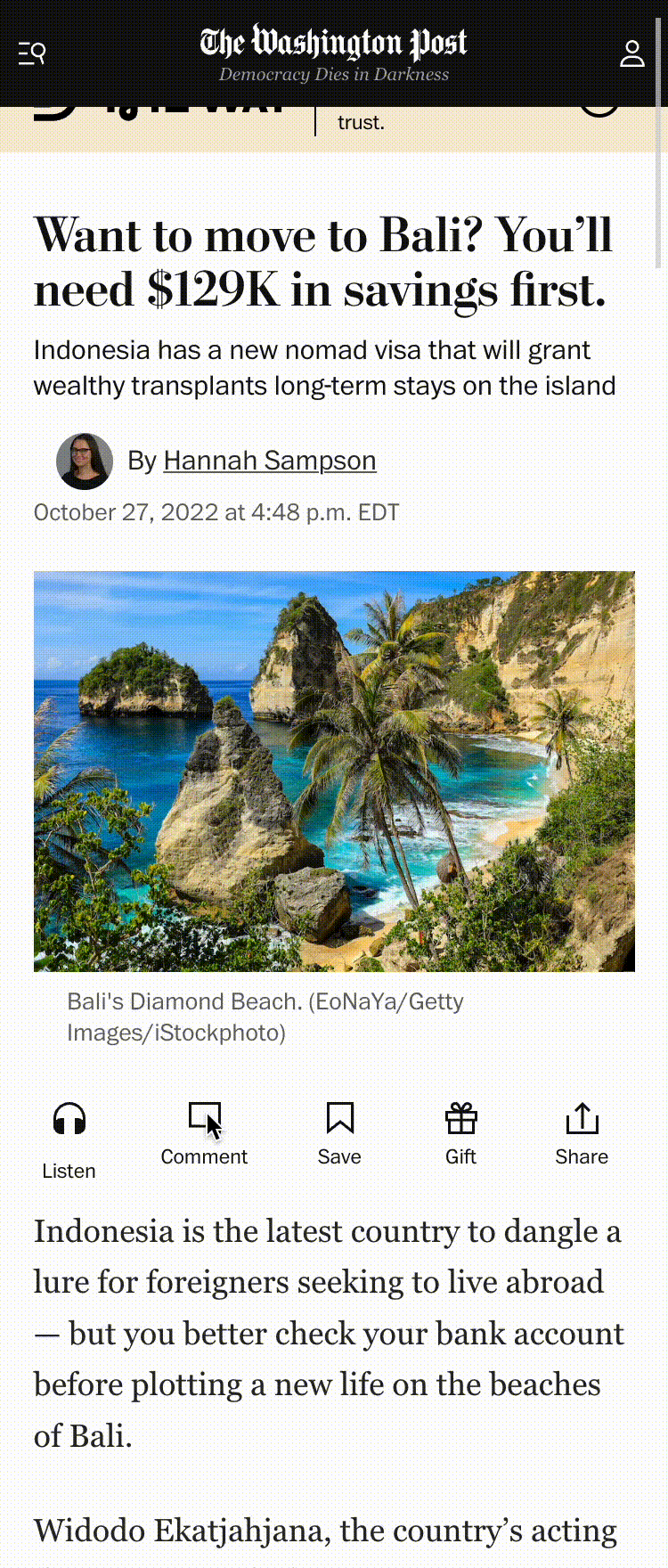
Task: Click the subheadline about nomad visa
Action: [325, 368]
